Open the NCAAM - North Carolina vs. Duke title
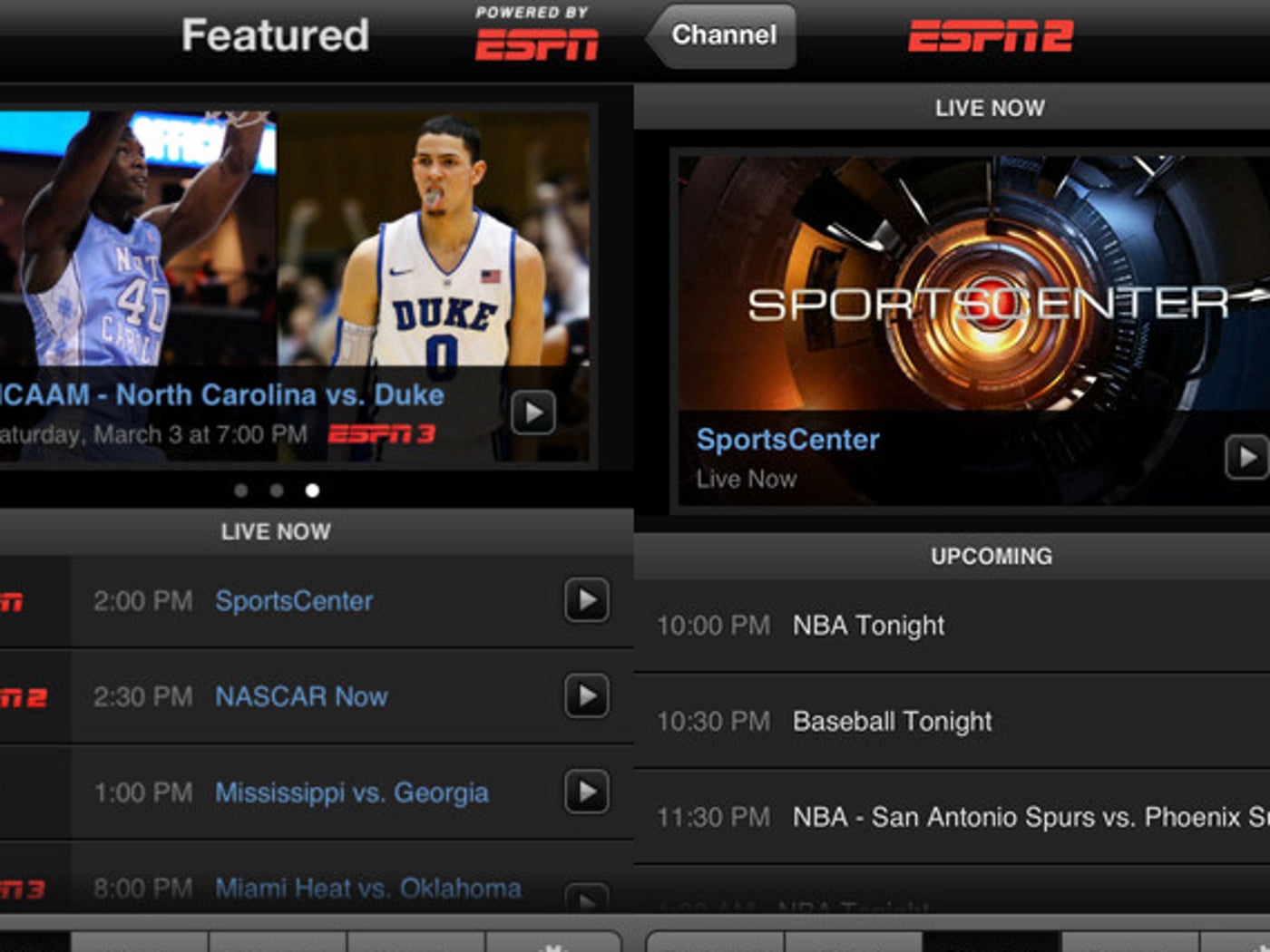This screenshot has height=952, width=1270. tap(222, 395)
